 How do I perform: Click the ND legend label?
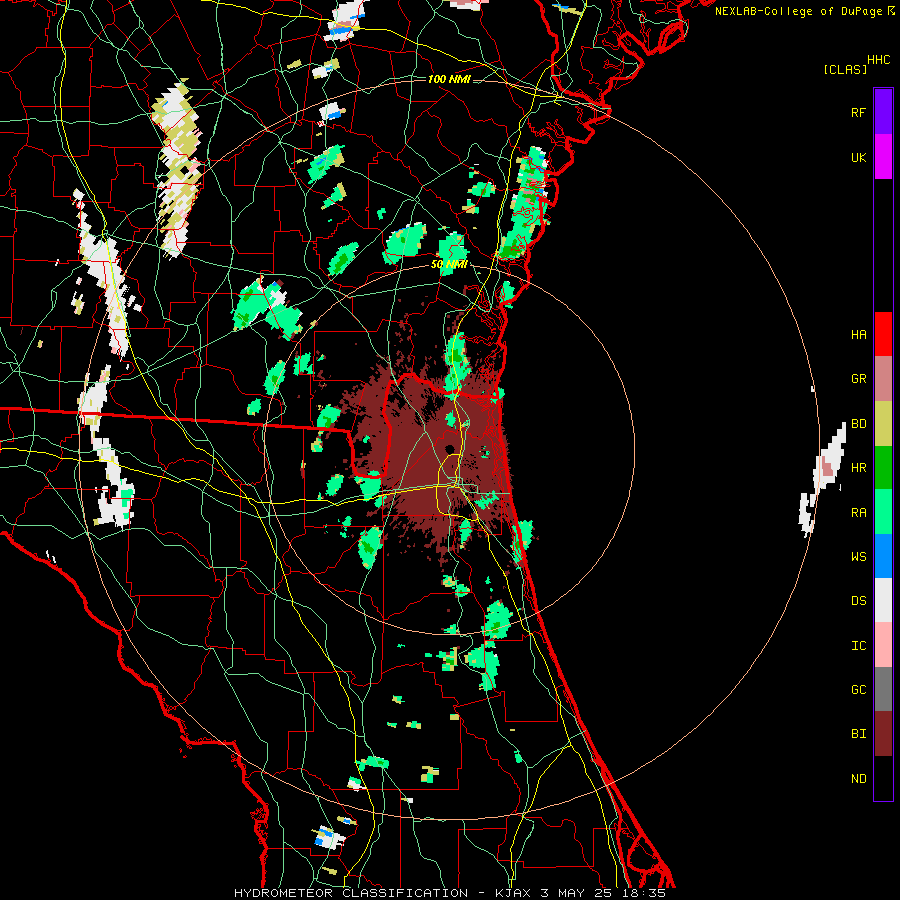point(858,778)
